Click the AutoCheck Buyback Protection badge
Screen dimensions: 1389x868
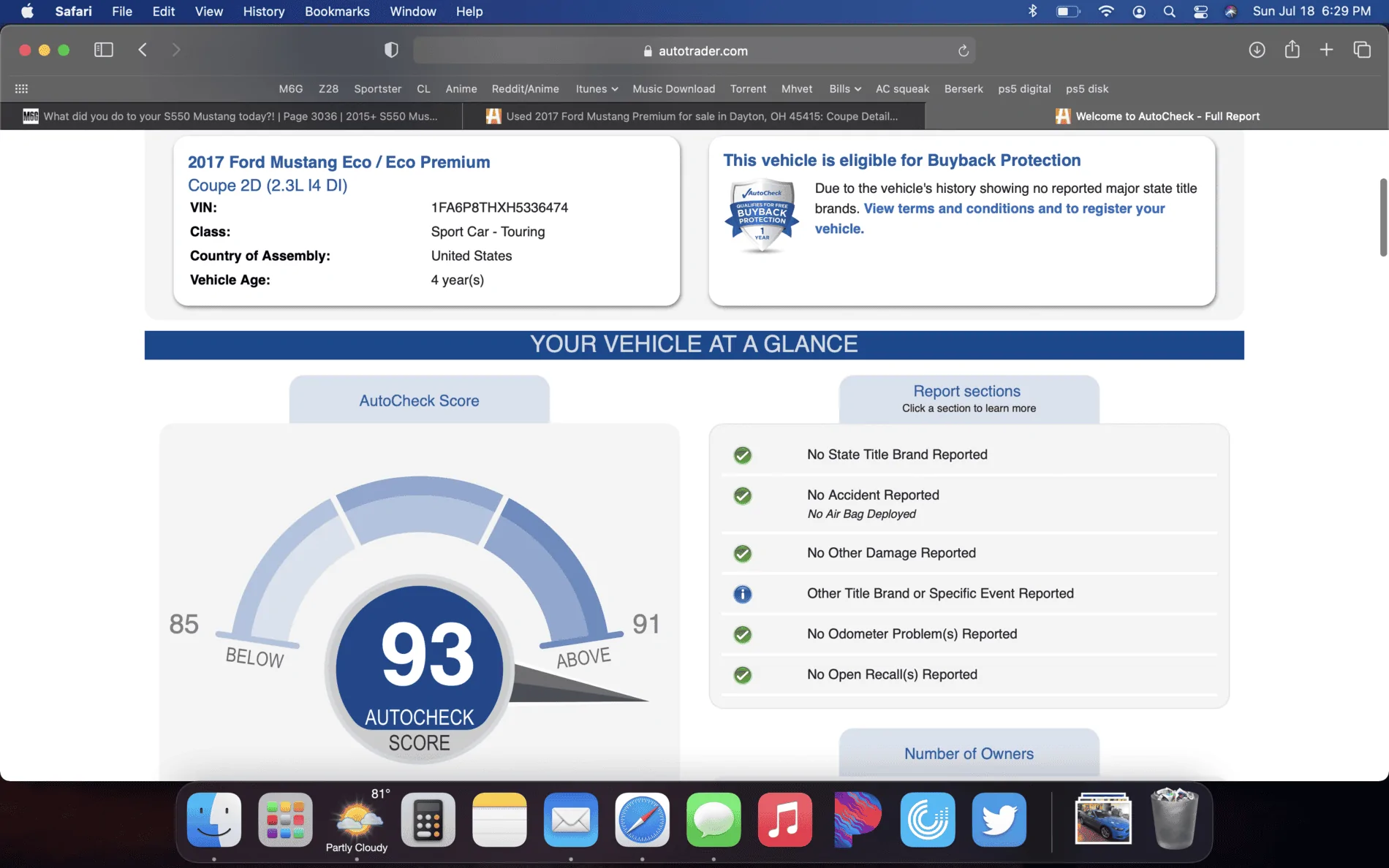(x=762, y=216)
